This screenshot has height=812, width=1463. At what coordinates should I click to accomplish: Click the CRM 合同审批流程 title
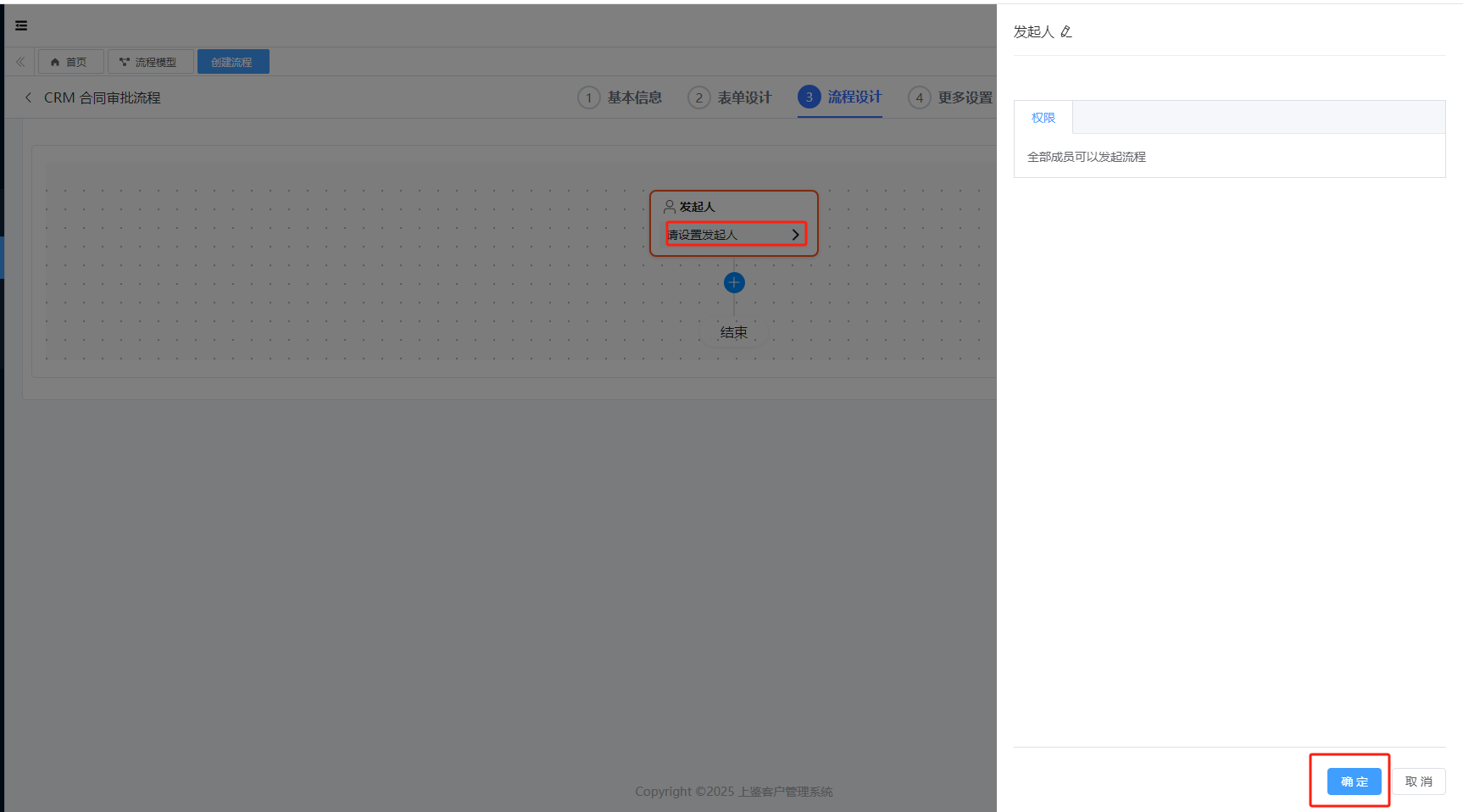tap(102, 97)
